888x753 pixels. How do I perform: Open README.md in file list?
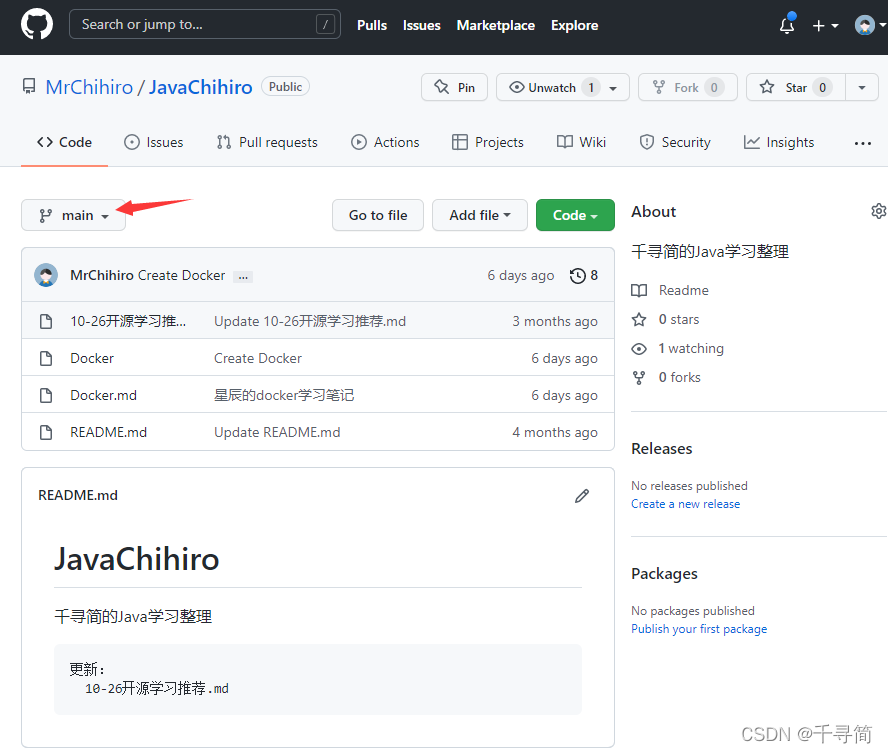point(108,433)
